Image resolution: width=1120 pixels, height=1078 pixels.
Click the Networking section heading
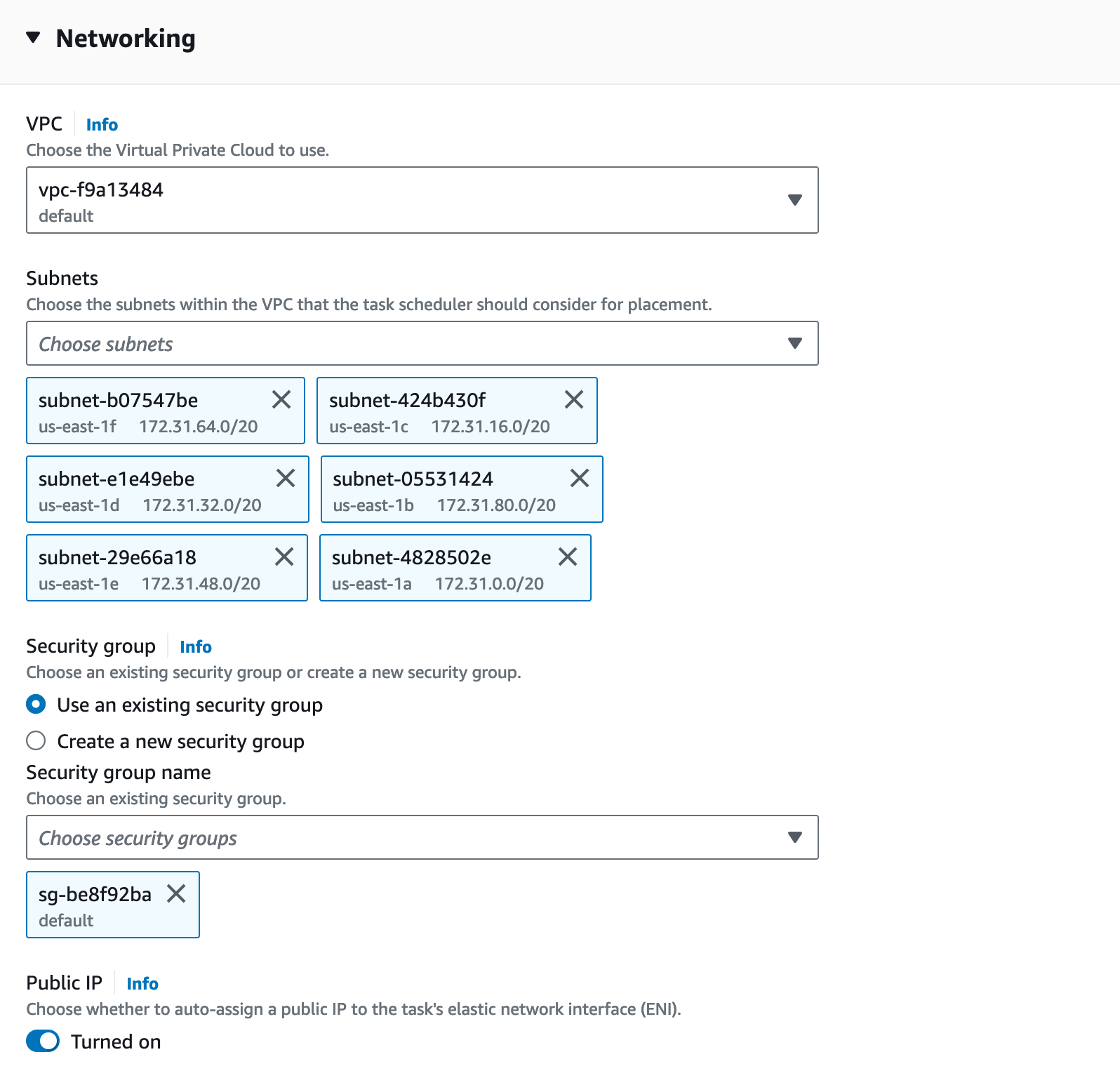click(x=126, y=39)
